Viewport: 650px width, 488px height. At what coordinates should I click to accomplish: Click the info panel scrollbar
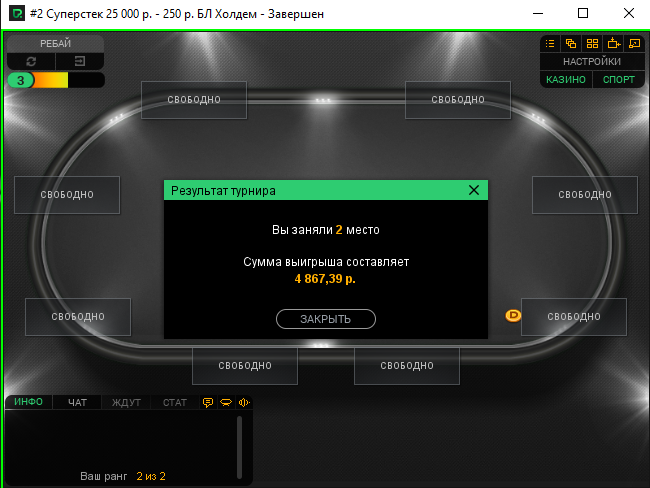239,447
